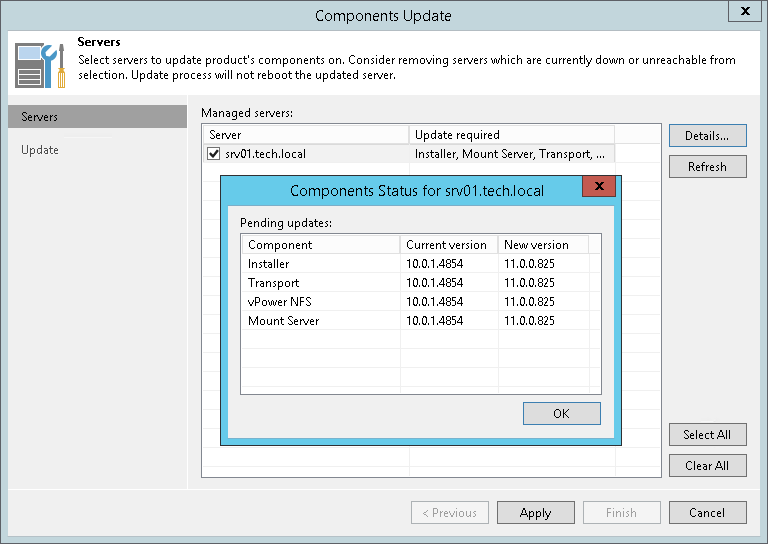Image resolution: width=768 pixels, height=544 pixels.
Task: Close the Components Update window
Action: point(745,12)
